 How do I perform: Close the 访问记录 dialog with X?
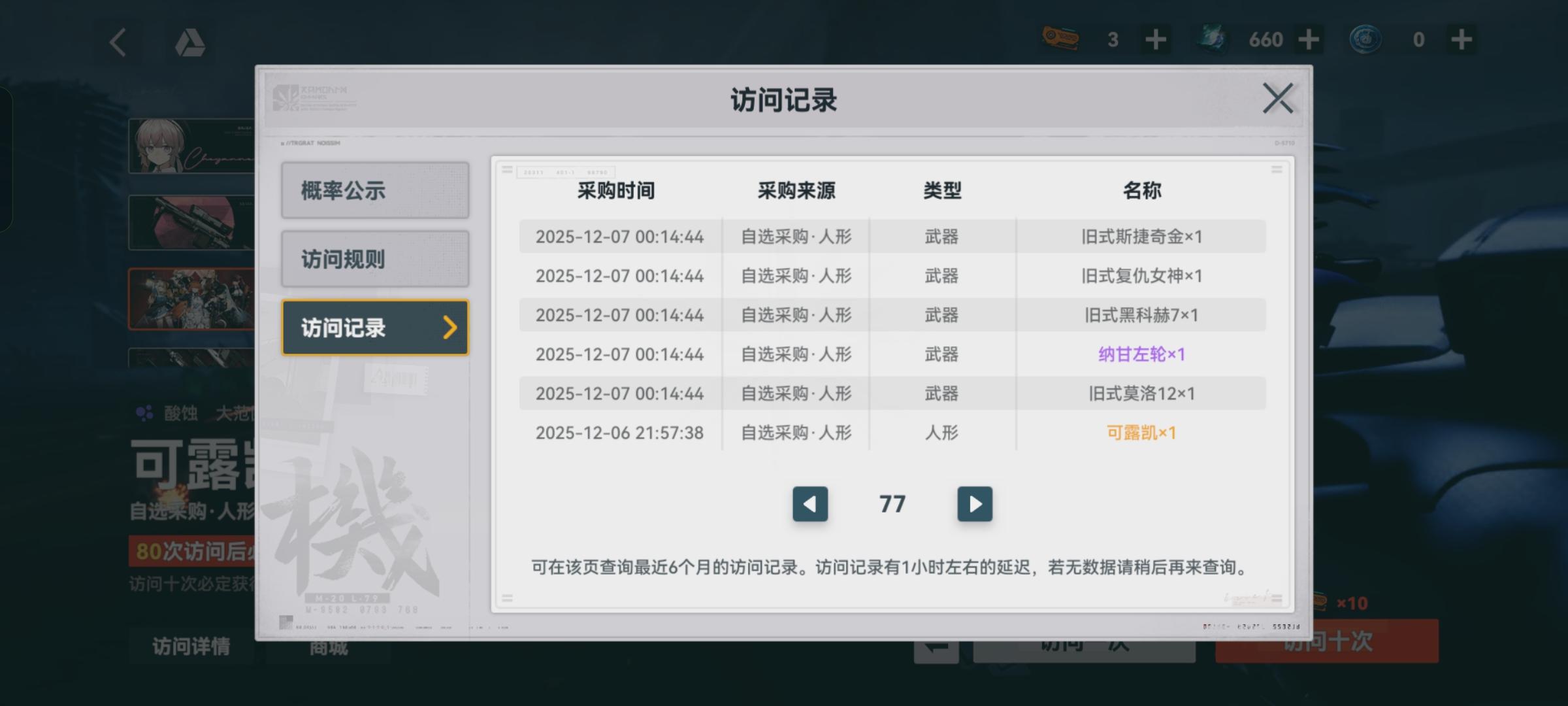point(1277,99)
